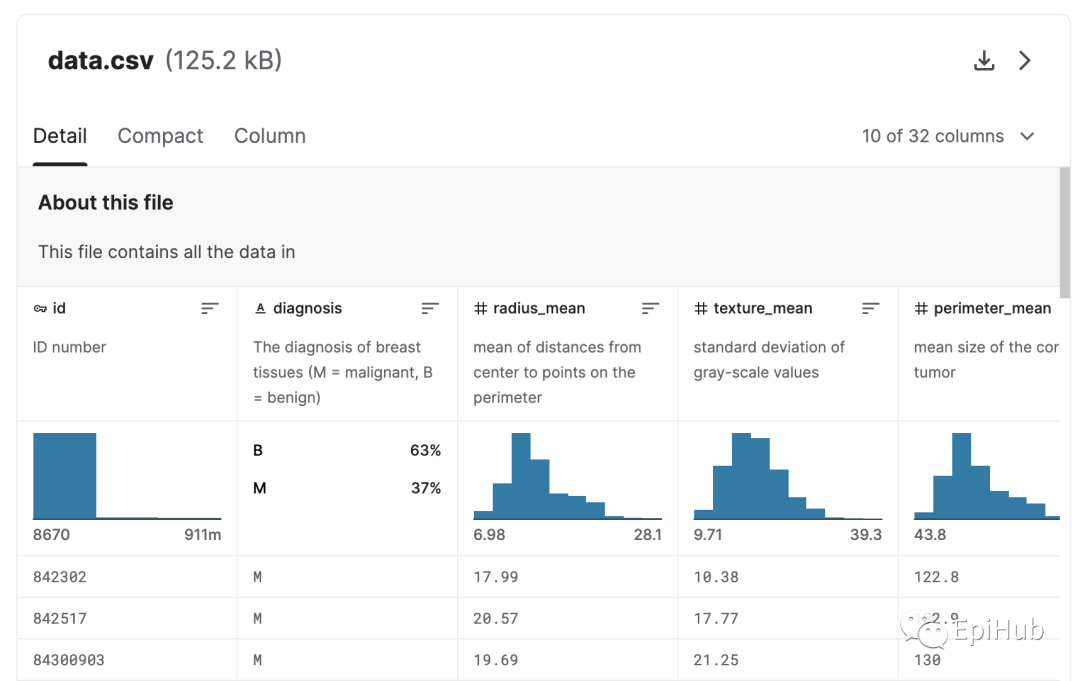The height and width of the screenshot is (681, 1080).
Task: Select the cell with id 842302
Action: [x=60, y=577]
